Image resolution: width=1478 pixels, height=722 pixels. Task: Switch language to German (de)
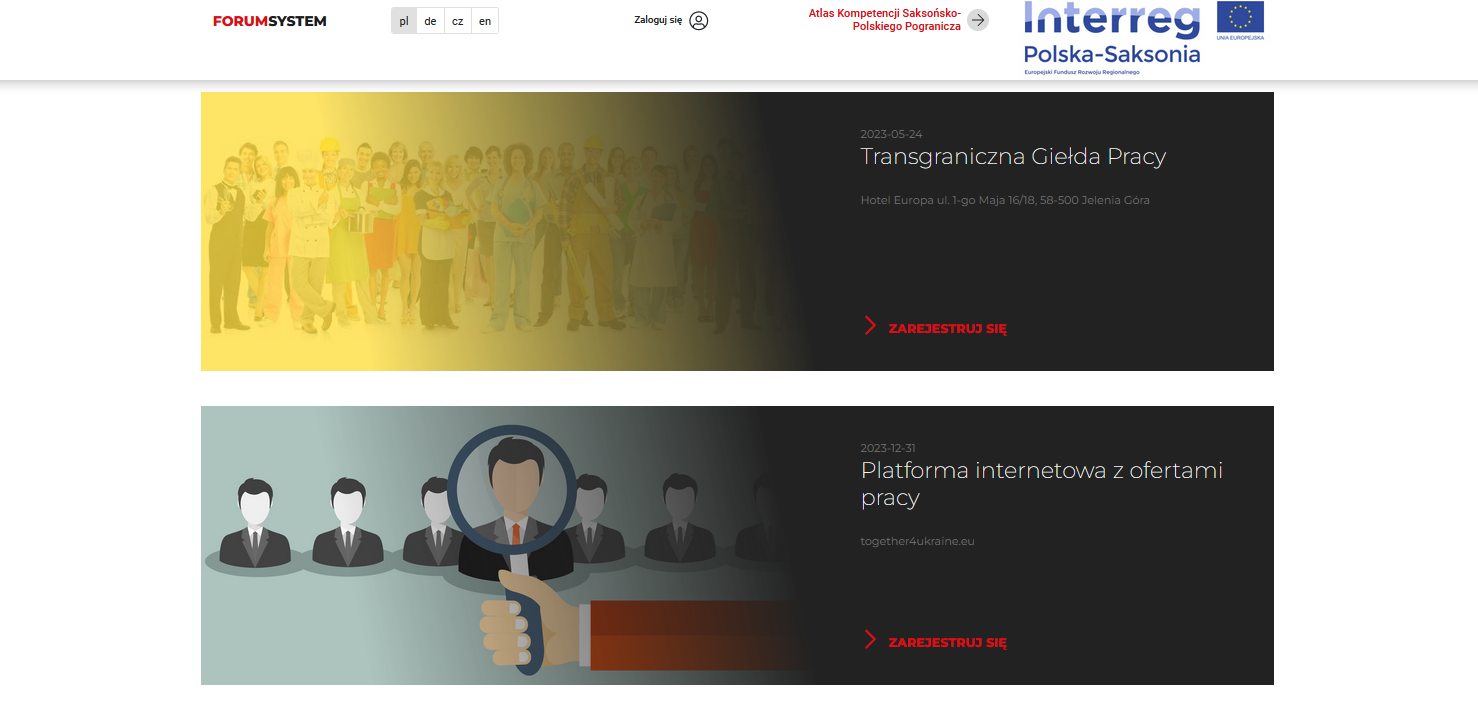[430, 21]
